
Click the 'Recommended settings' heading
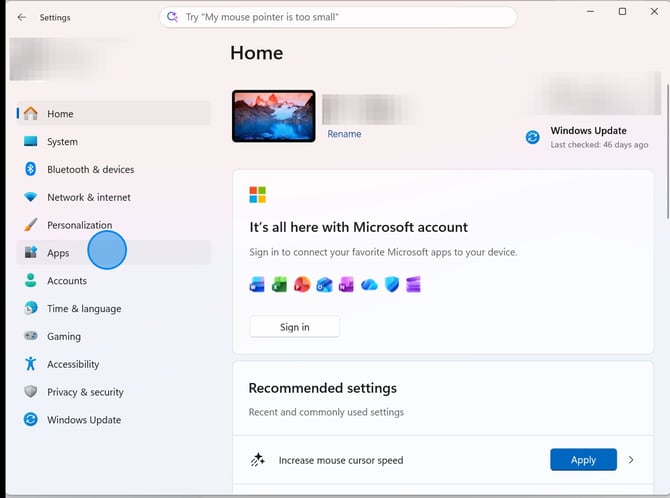tap(323, 388)
